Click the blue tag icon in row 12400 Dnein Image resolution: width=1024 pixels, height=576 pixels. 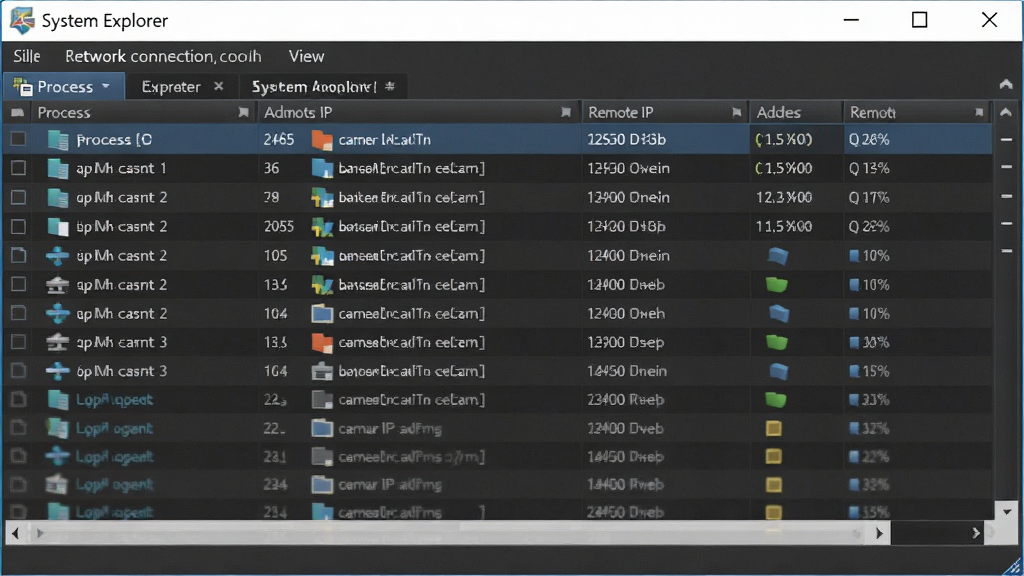click(777, 255)
